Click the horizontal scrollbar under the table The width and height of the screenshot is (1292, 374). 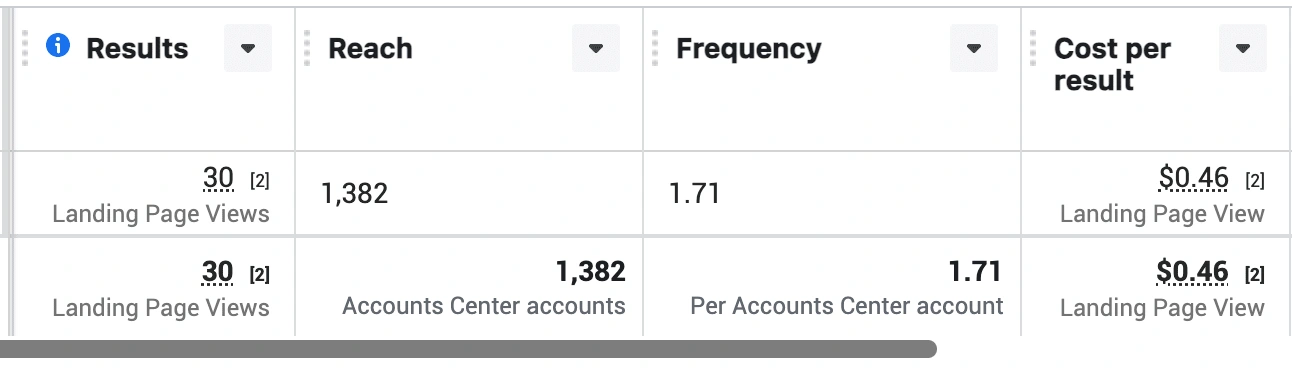click(468, 349)
